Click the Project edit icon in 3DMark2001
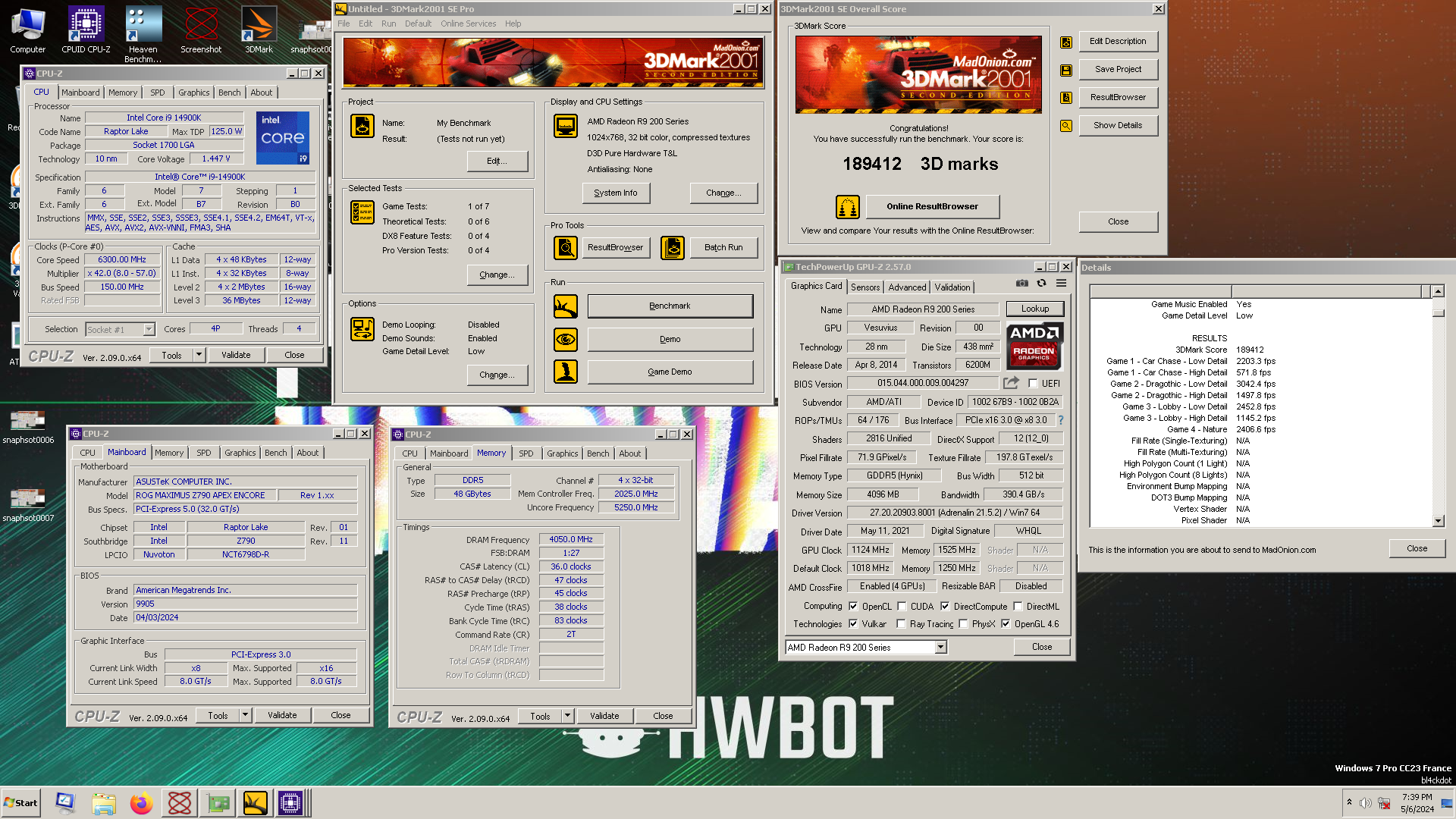This screenshot has height=819, width=1456. click(362, 126)
